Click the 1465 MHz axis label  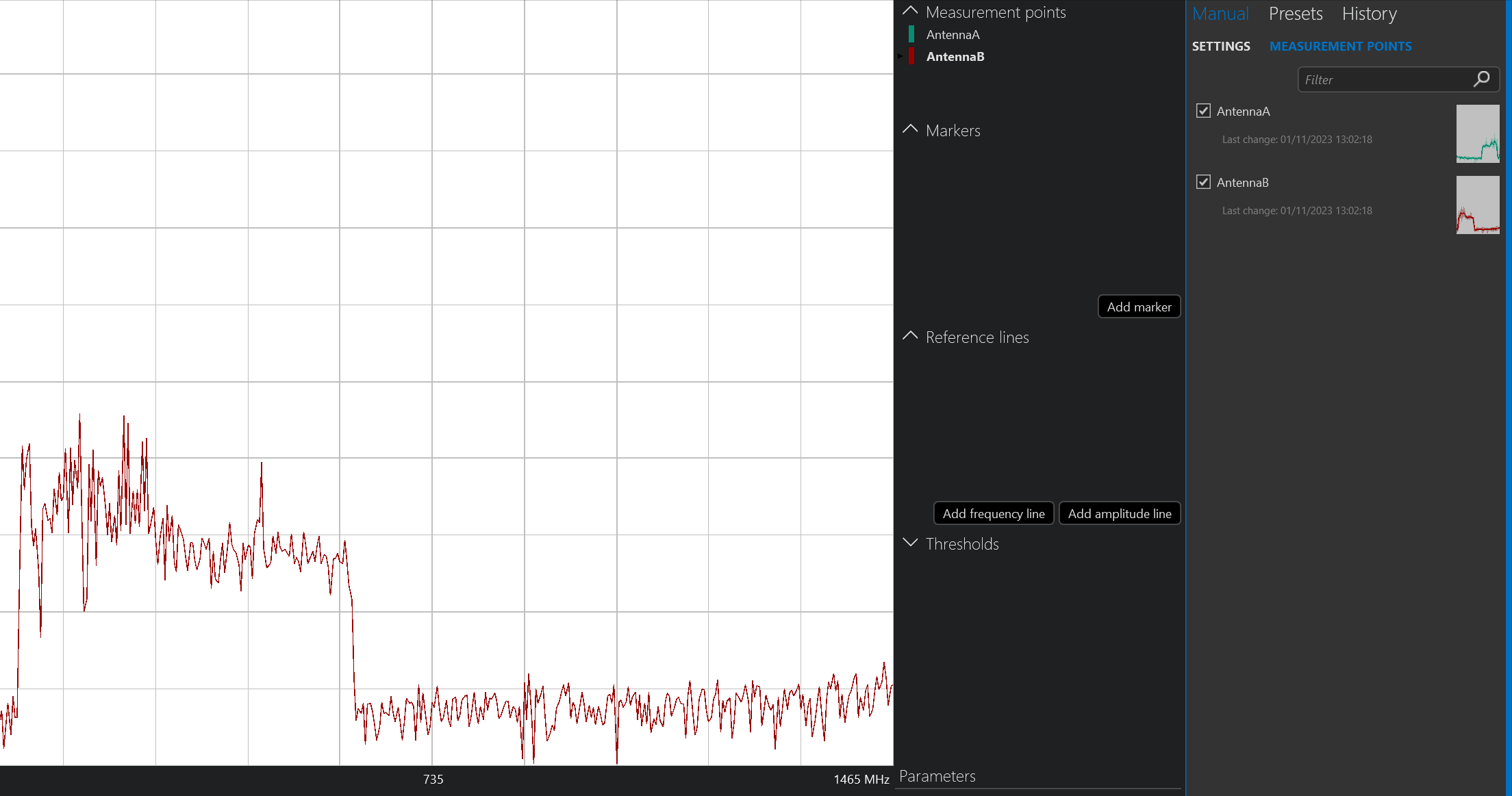pyautogui.click(x=861, y=780)
